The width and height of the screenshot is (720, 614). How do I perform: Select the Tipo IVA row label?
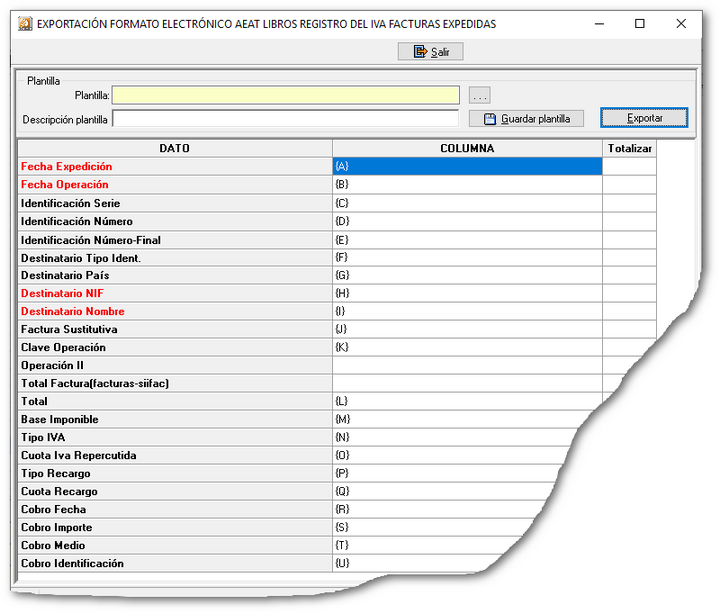point(175,437)
